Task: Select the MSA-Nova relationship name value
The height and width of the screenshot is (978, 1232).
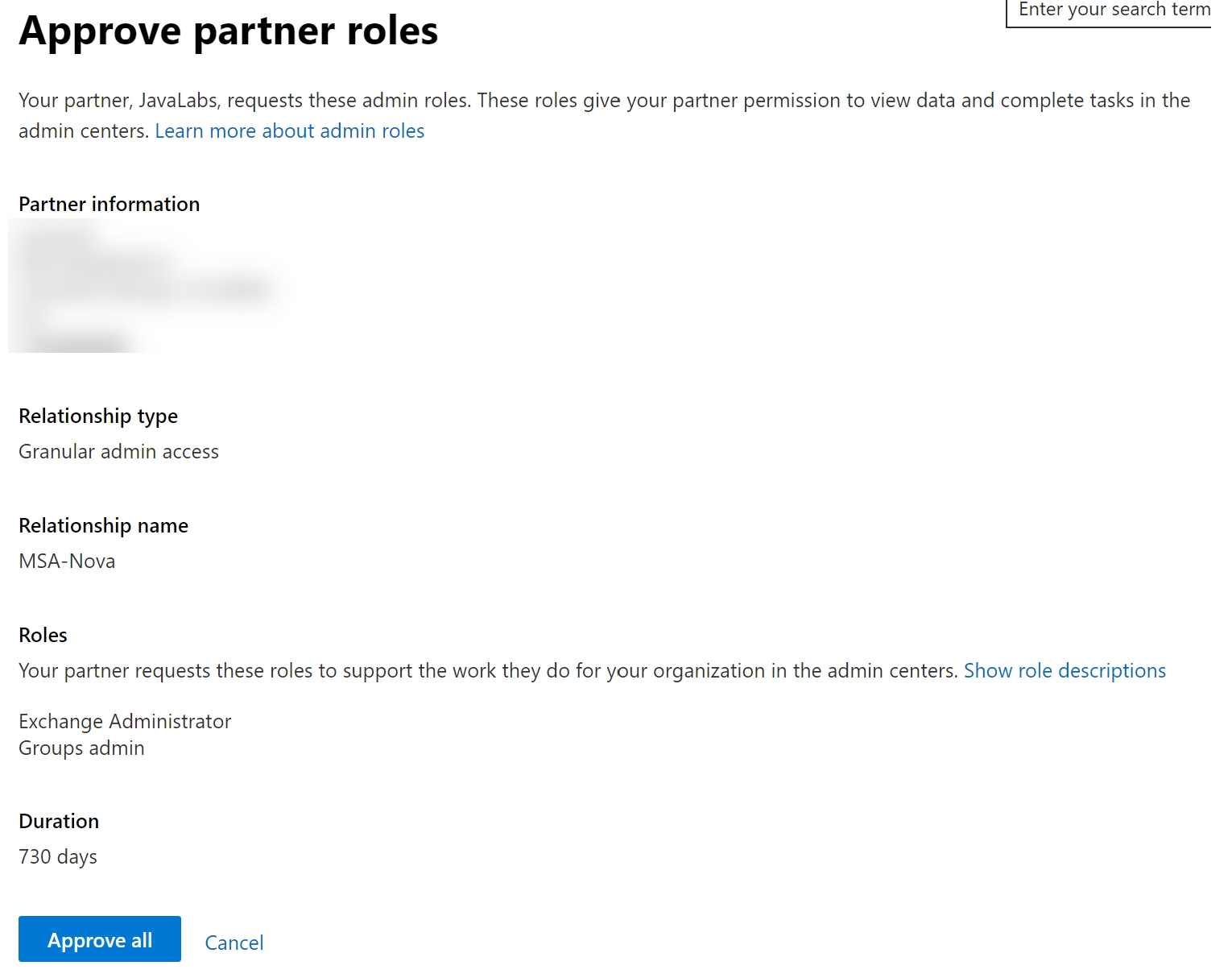Action: [67, 562]
